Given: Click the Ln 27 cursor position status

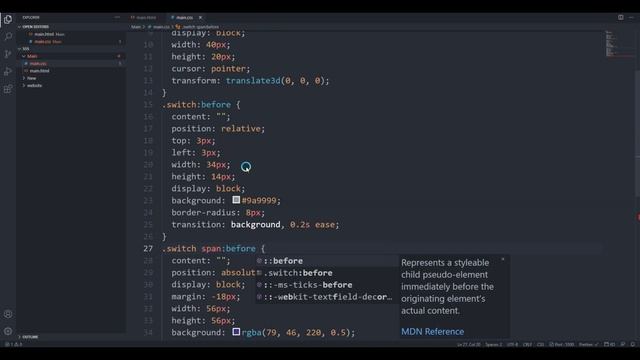Looking at the screenshot, I should [468, 344].
